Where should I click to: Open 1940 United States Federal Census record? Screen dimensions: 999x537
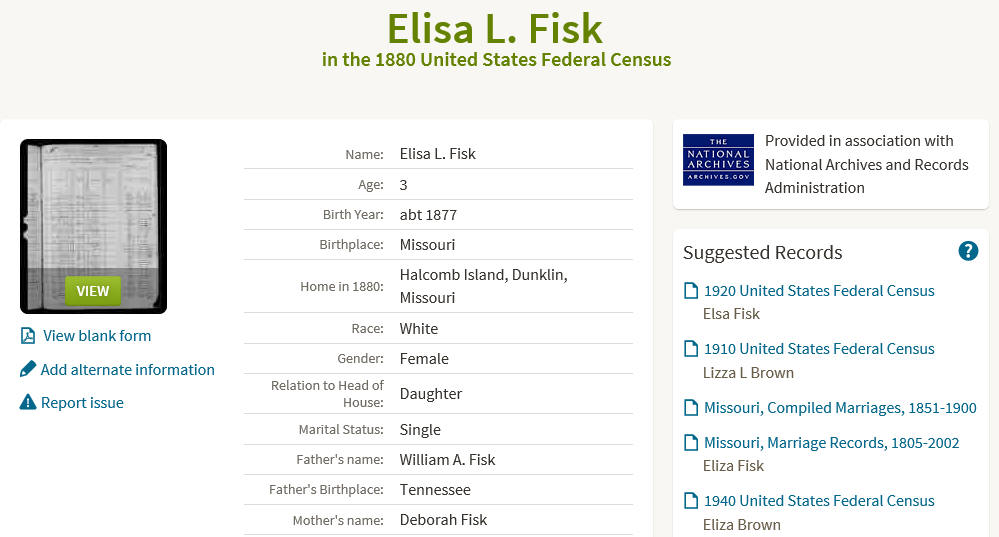click(819, 501)
